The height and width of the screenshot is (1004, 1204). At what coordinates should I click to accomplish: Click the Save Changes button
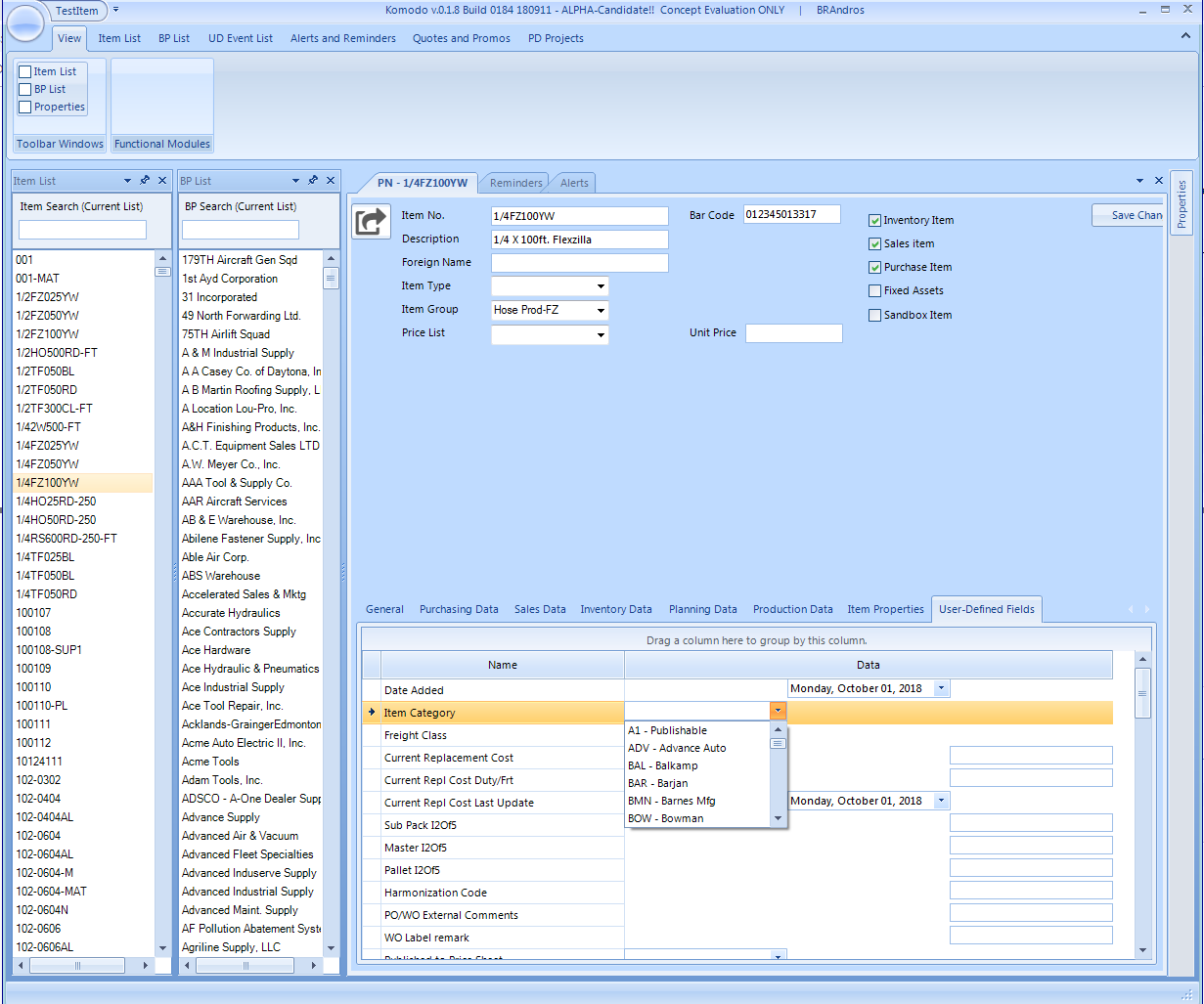pos(1129,215)
